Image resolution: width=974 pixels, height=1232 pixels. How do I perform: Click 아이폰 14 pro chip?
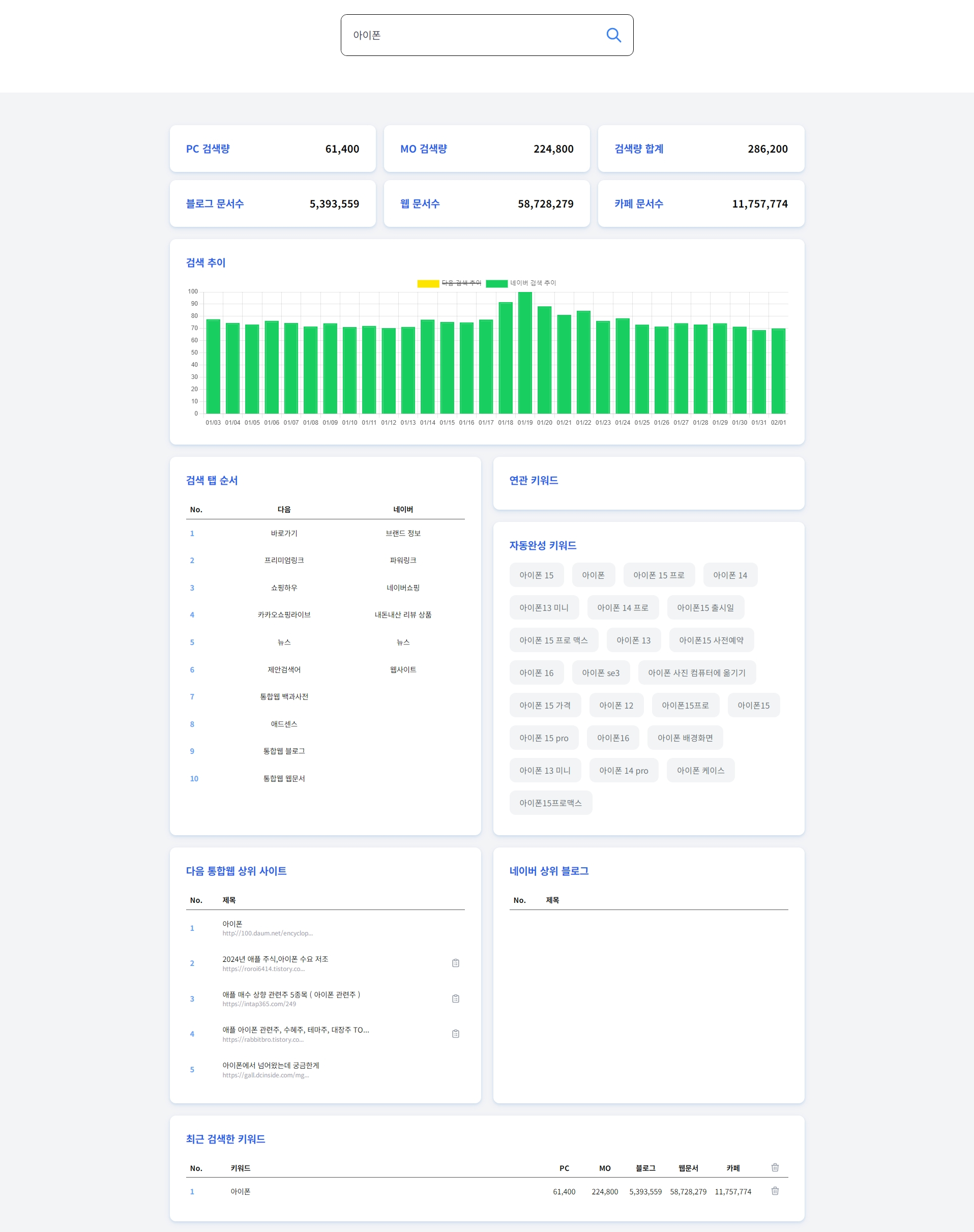click(624, 770)
